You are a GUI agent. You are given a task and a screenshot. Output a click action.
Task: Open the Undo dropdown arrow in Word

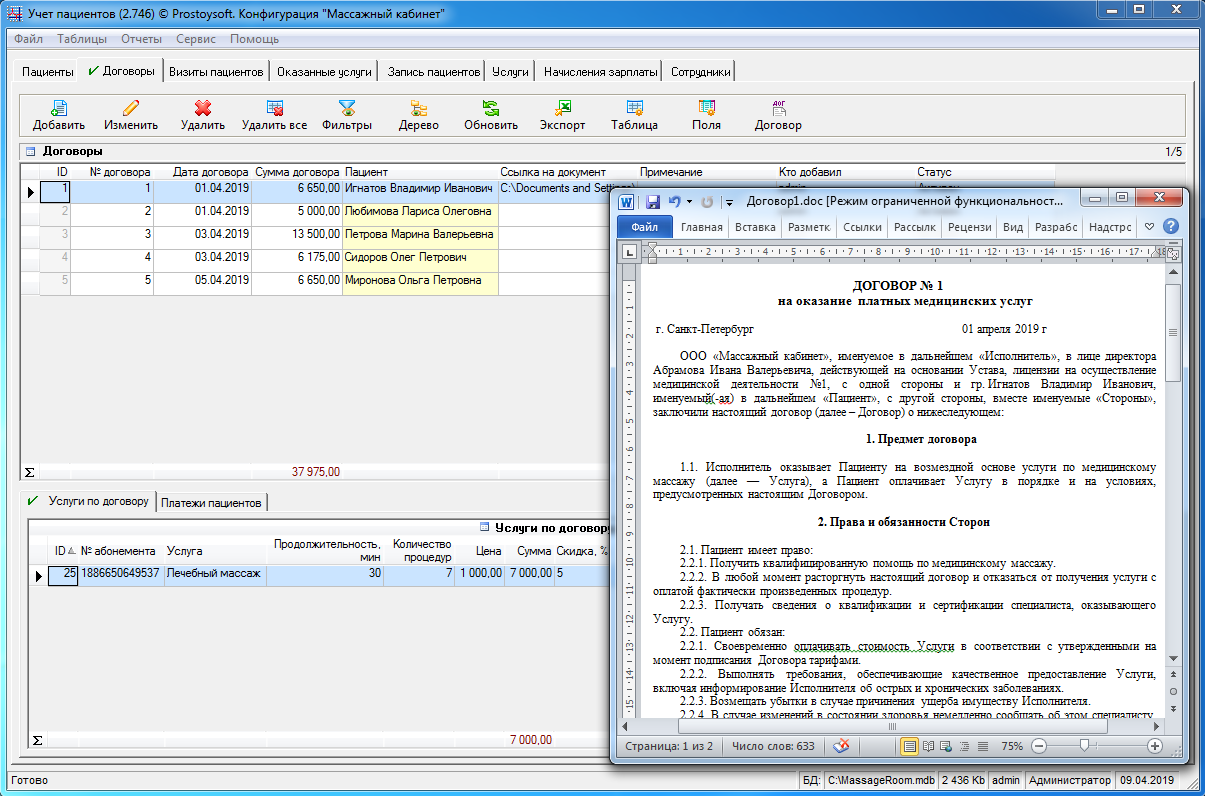pyautogui.click(x=689, y=201)
